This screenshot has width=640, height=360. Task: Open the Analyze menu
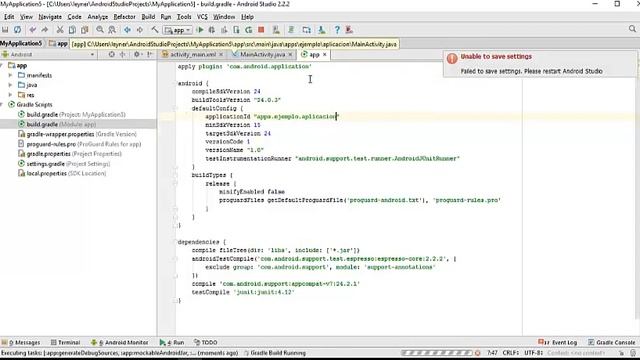(98, 17)
